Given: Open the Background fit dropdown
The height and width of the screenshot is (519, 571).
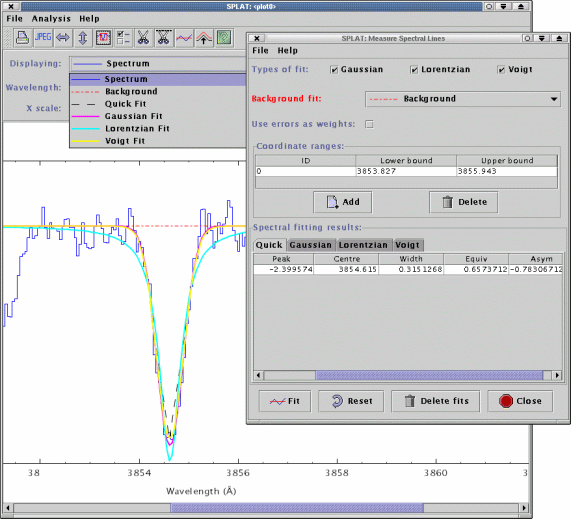Looking at the screenshot, I should point(462,99).
